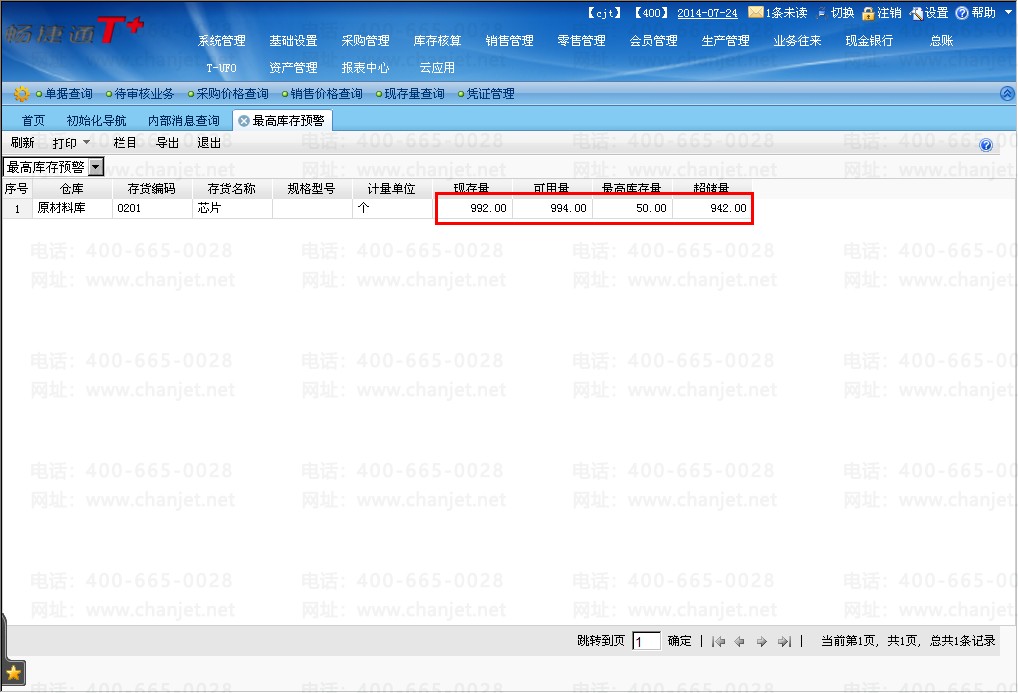Click 栏目 columns button

[125, 142]
